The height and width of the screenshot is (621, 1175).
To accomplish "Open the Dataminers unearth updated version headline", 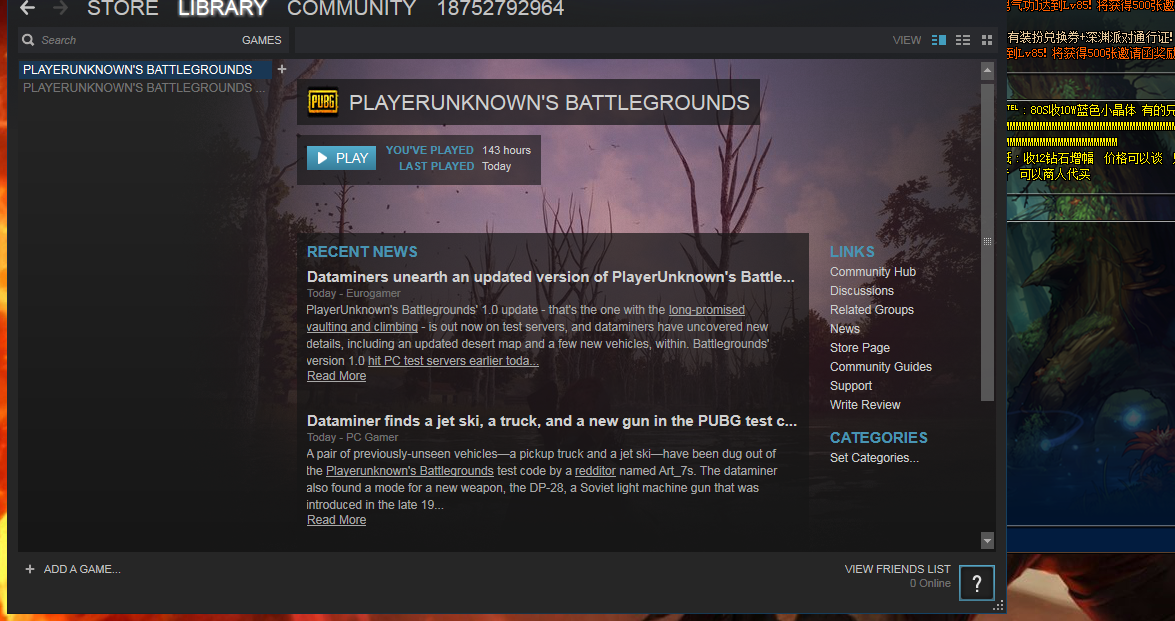I will [x=551, y=277].
